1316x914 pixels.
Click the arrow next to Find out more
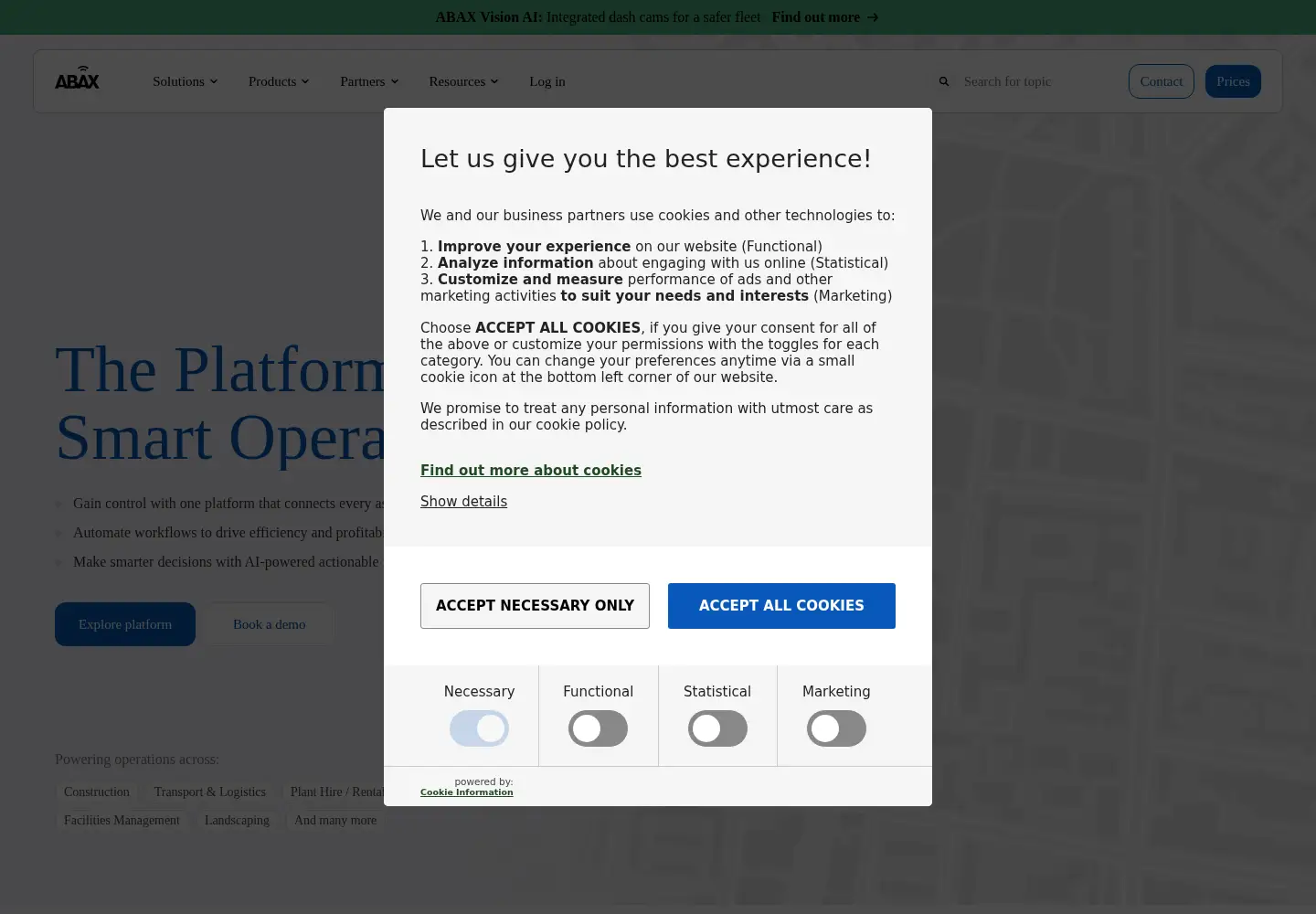[873, 17]
